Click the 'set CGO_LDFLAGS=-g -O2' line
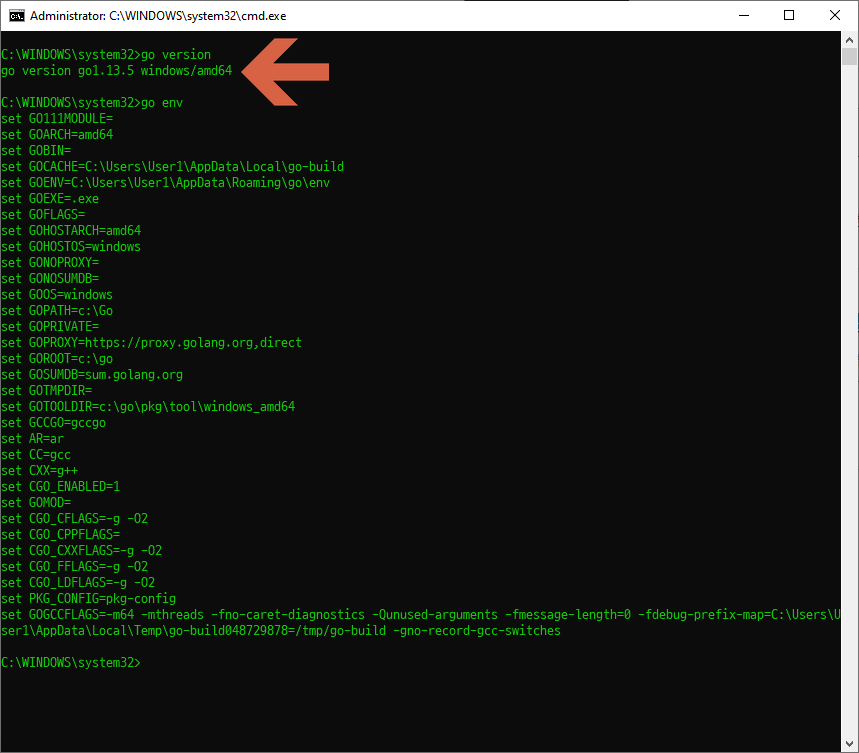The image size is (859, 753). 78,583
